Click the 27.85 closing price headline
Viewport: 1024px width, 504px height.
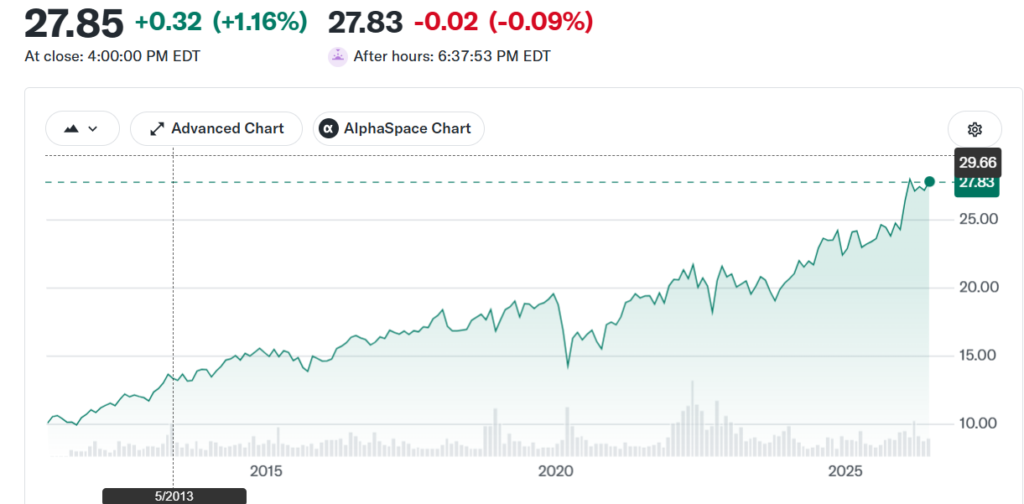pos(74,24)
